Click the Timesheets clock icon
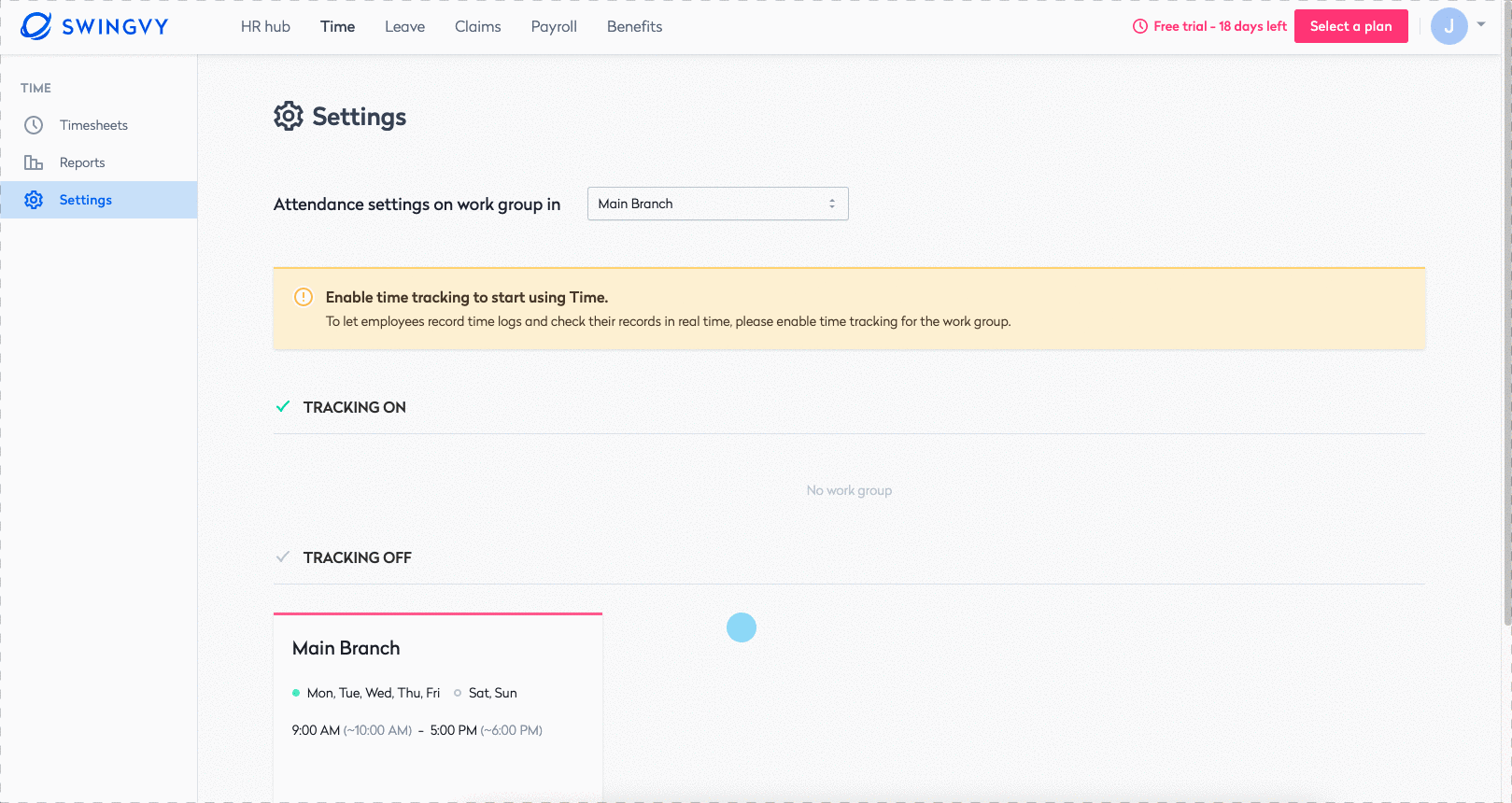This screenshot has height=803, width=1512. tap(34, 125)
